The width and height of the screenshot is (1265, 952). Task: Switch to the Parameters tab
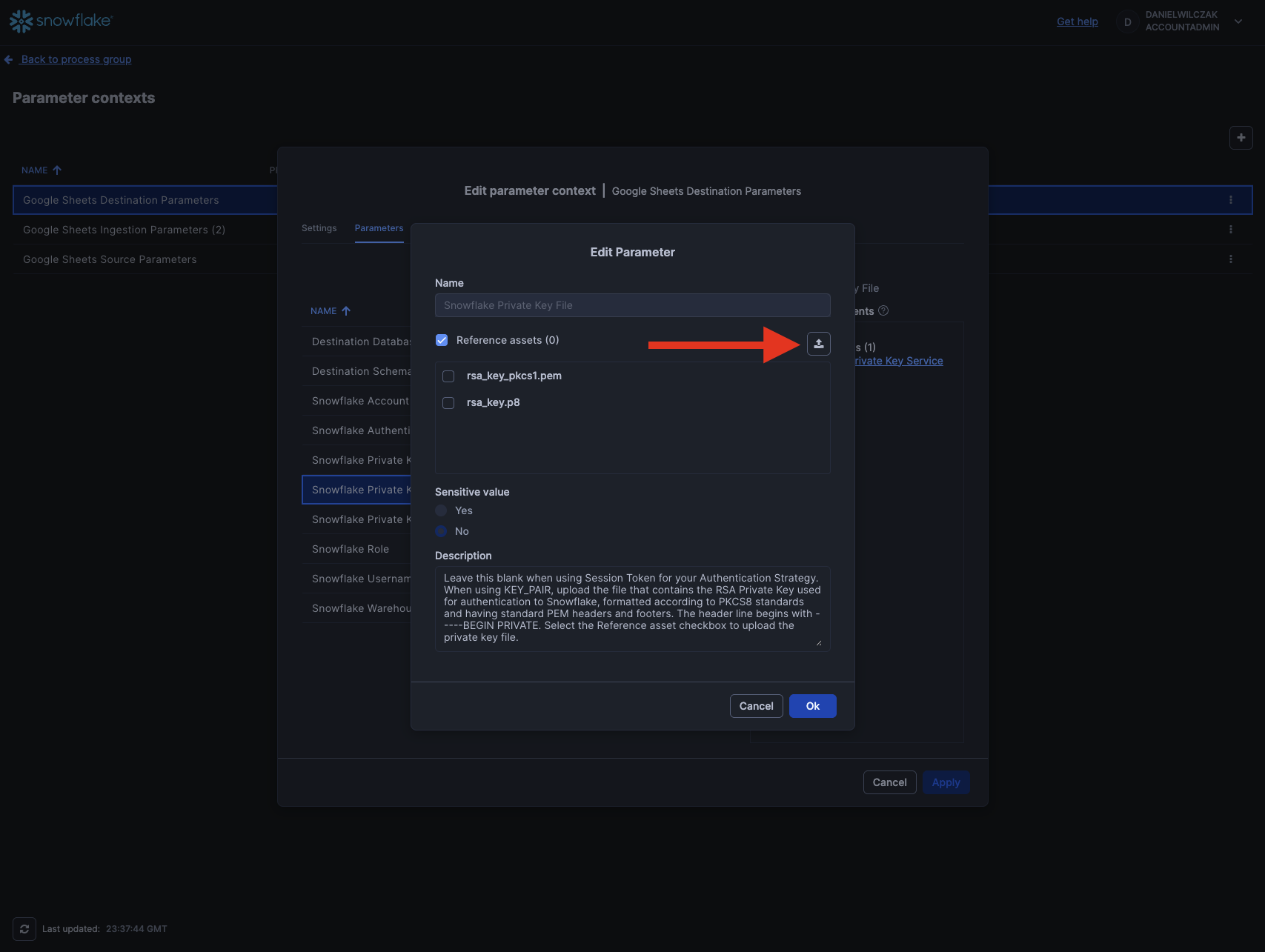pyautogui.click(x=379, y=228)
